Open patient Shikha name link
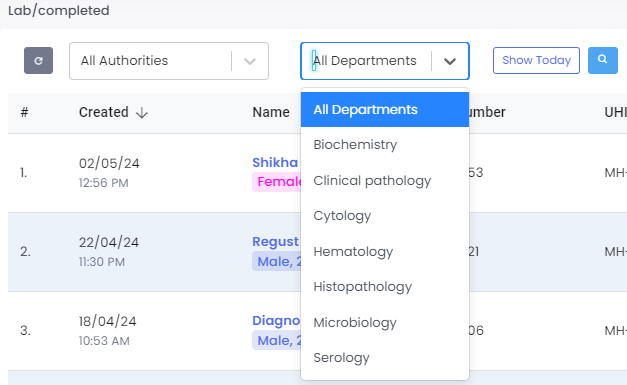The image size is (627, 385). [x=275, y=162]
